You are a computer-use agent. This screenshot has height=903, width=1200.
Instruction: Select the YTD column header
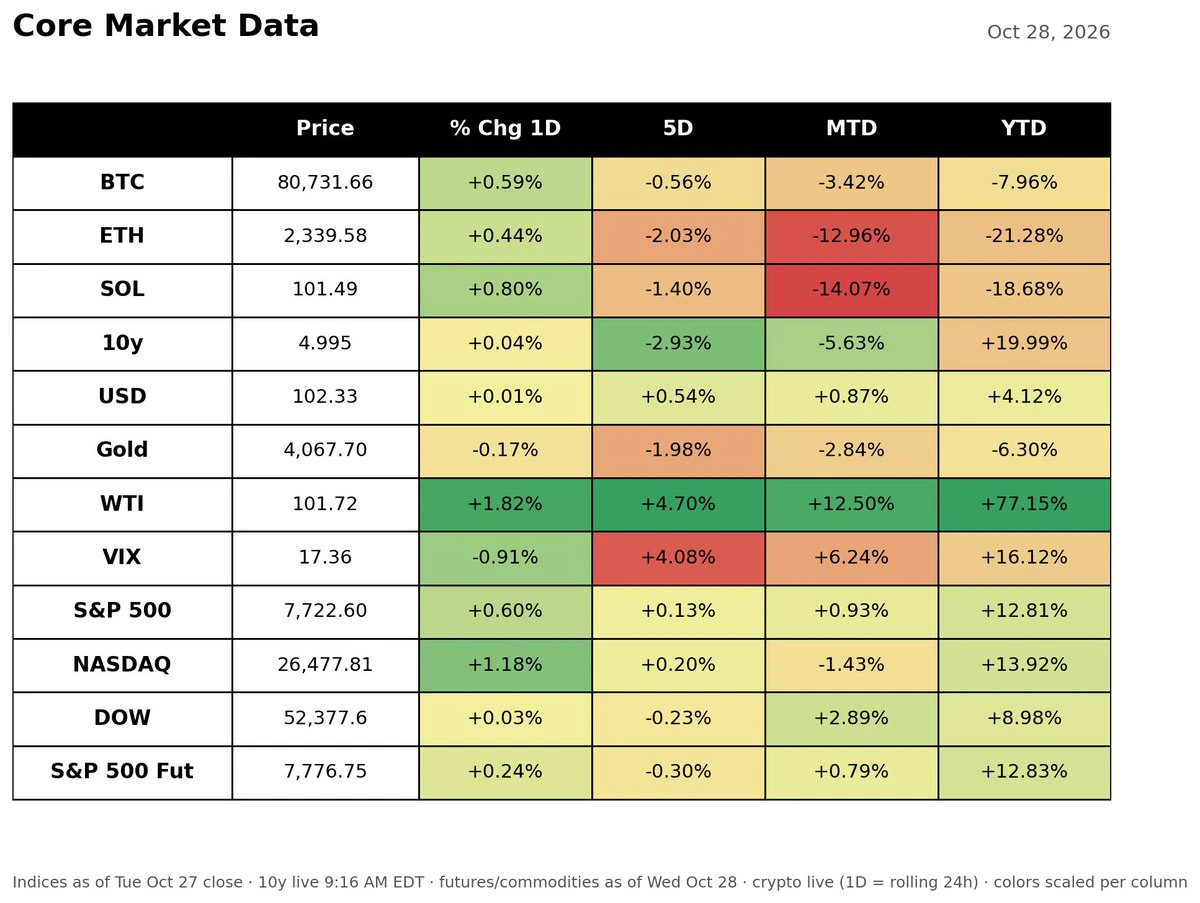1024,129
